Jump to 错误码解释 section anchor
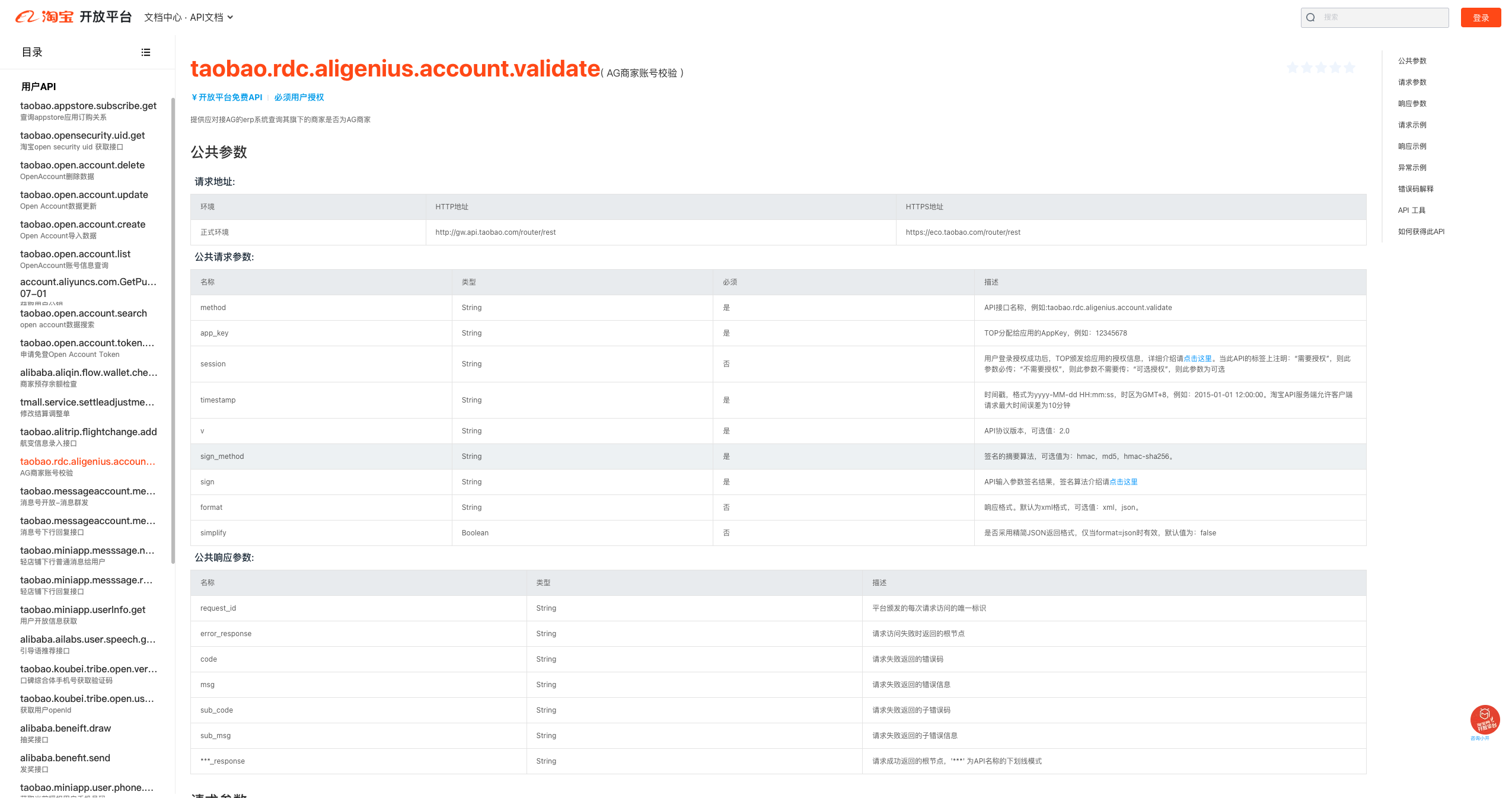1512x798 pixels. click(x=1415, y=189)
